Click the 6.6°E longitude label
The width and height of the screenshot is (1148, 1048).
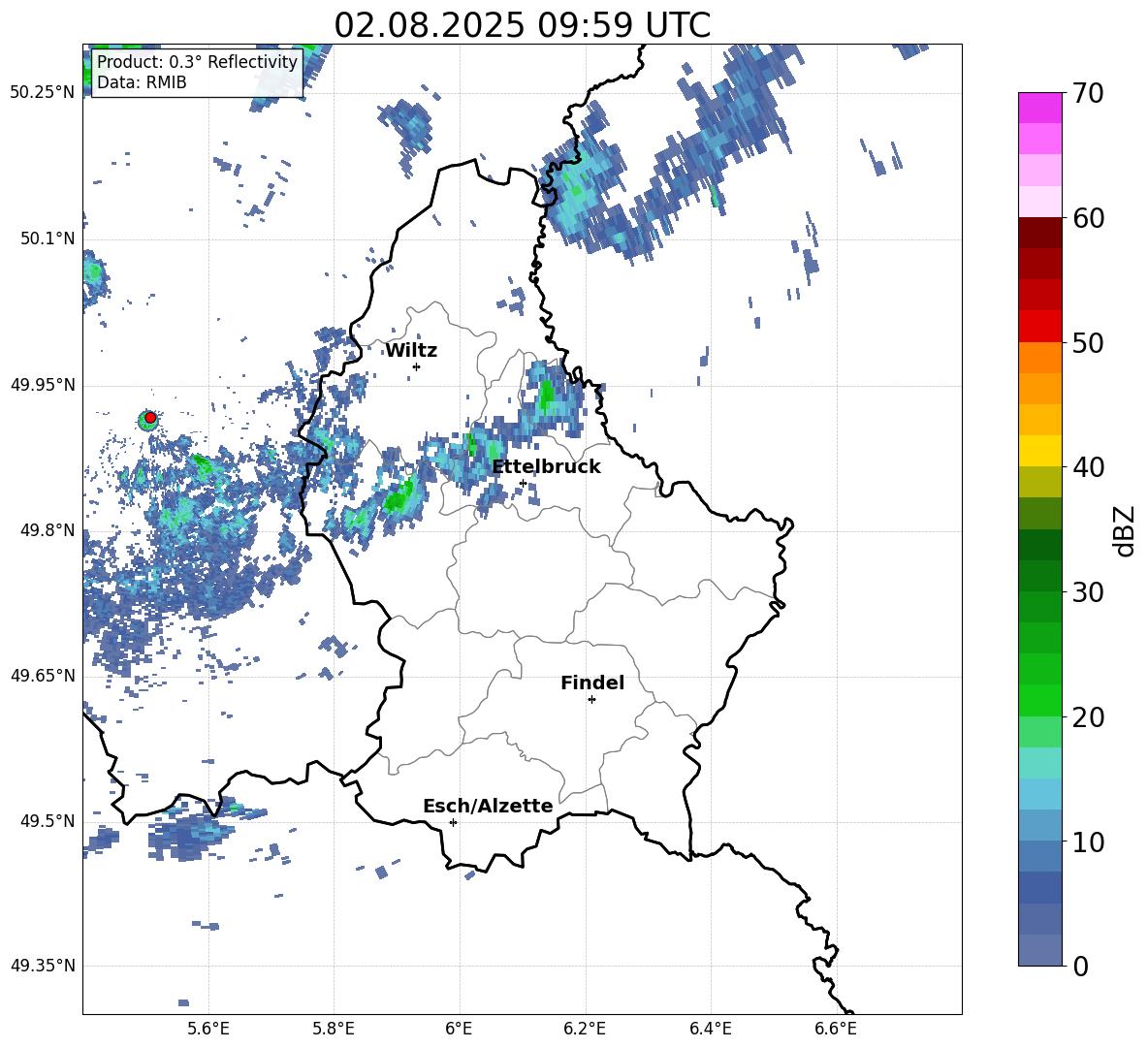pyautogui.click(x=836, y=1029)
